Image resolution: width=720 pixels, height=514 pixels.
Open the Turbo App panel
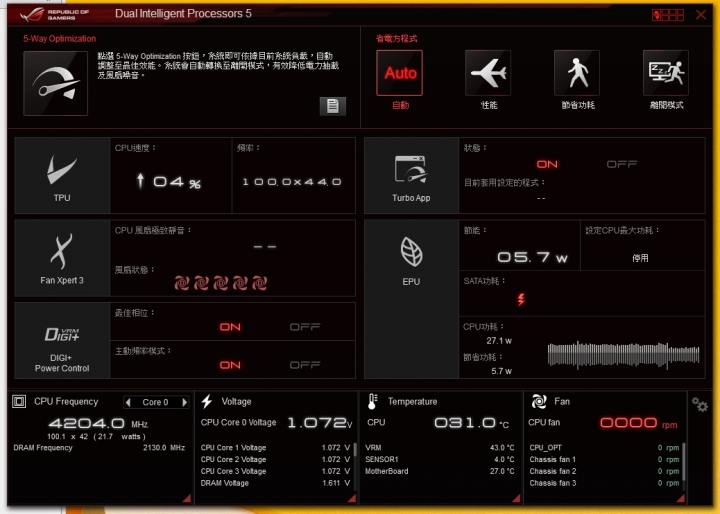point(411,175)
